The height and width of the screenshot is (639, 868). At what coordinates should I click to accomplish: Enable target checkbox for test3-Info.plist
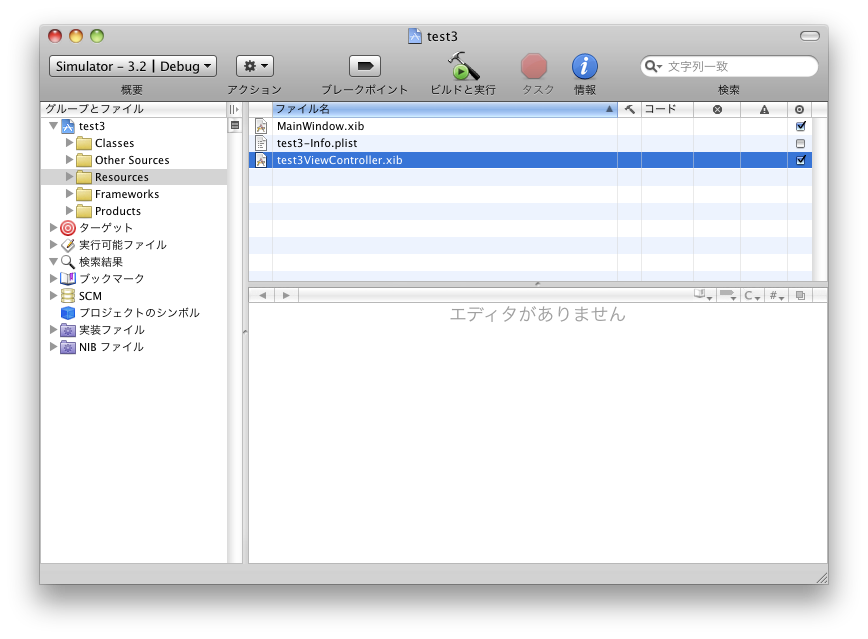(x=800, y=144)
